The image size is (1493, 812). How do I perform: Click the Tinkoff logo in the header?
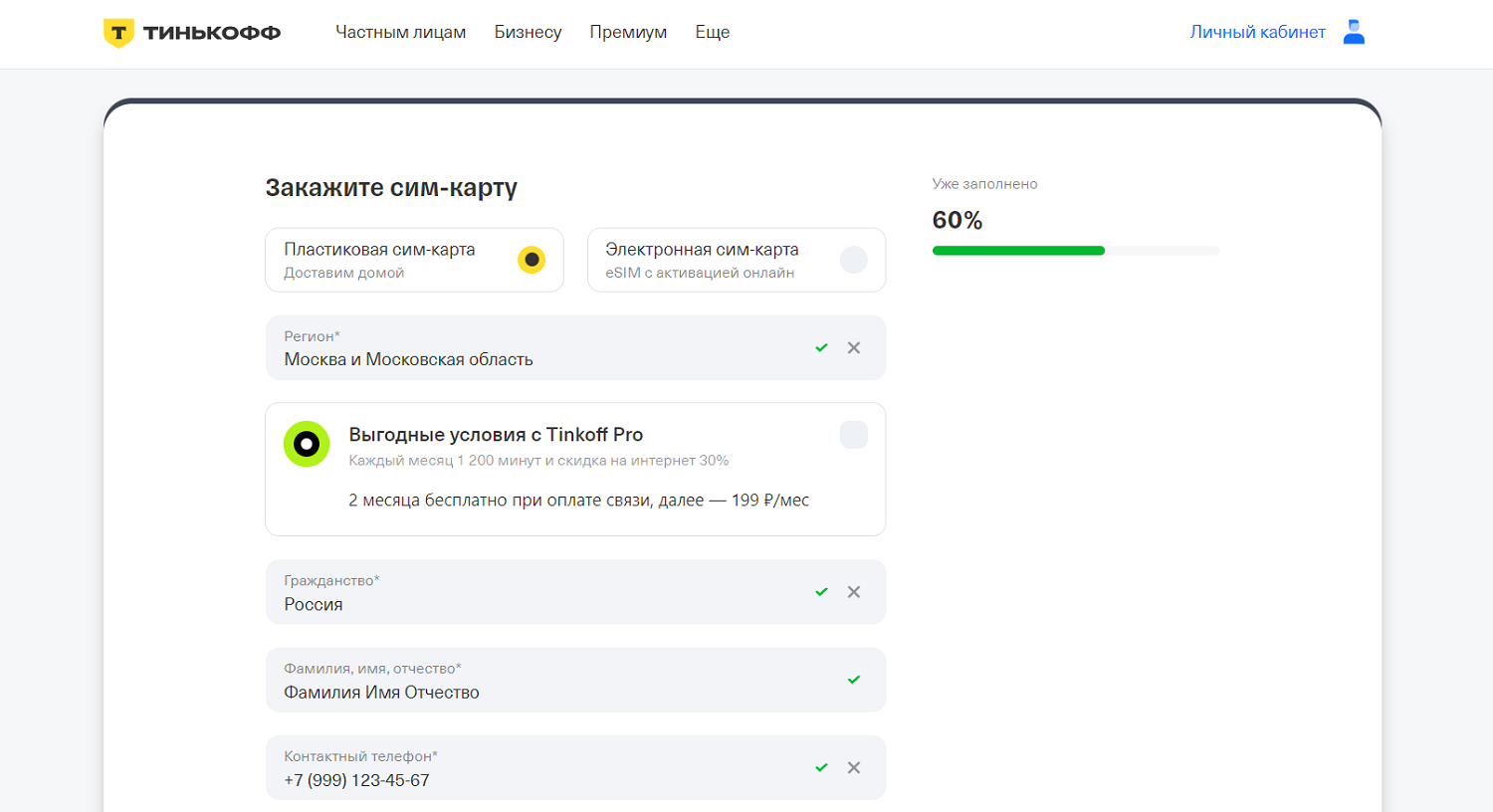click(x=192, y=33)
